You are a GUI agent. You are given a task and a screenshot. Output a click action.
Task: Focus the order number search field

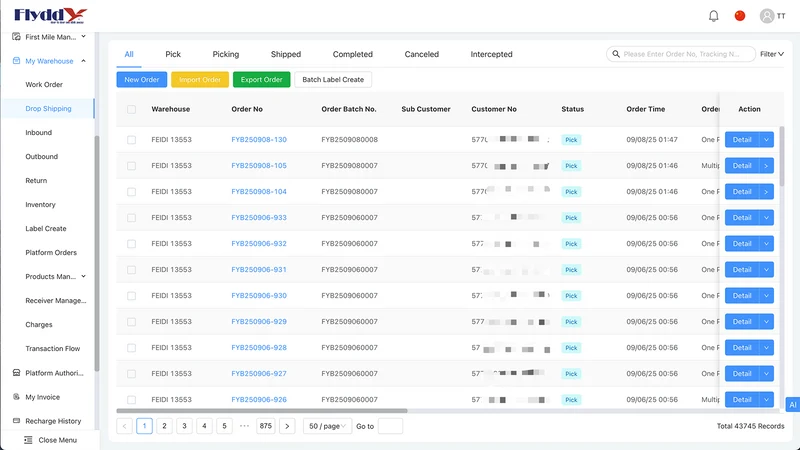point(681,54)
